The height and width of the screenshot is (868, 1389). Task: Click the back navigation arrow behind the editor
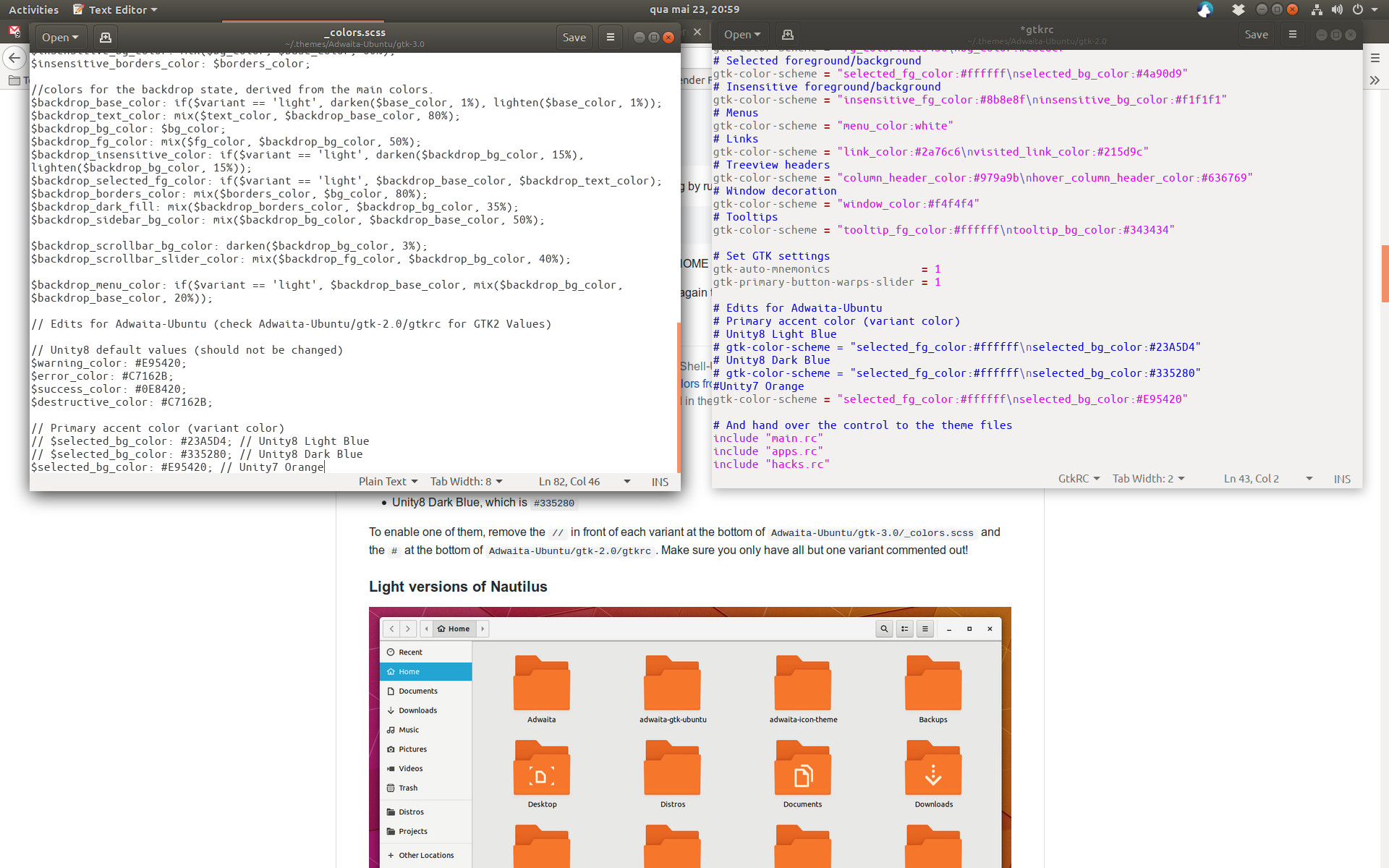coord(14,58)
